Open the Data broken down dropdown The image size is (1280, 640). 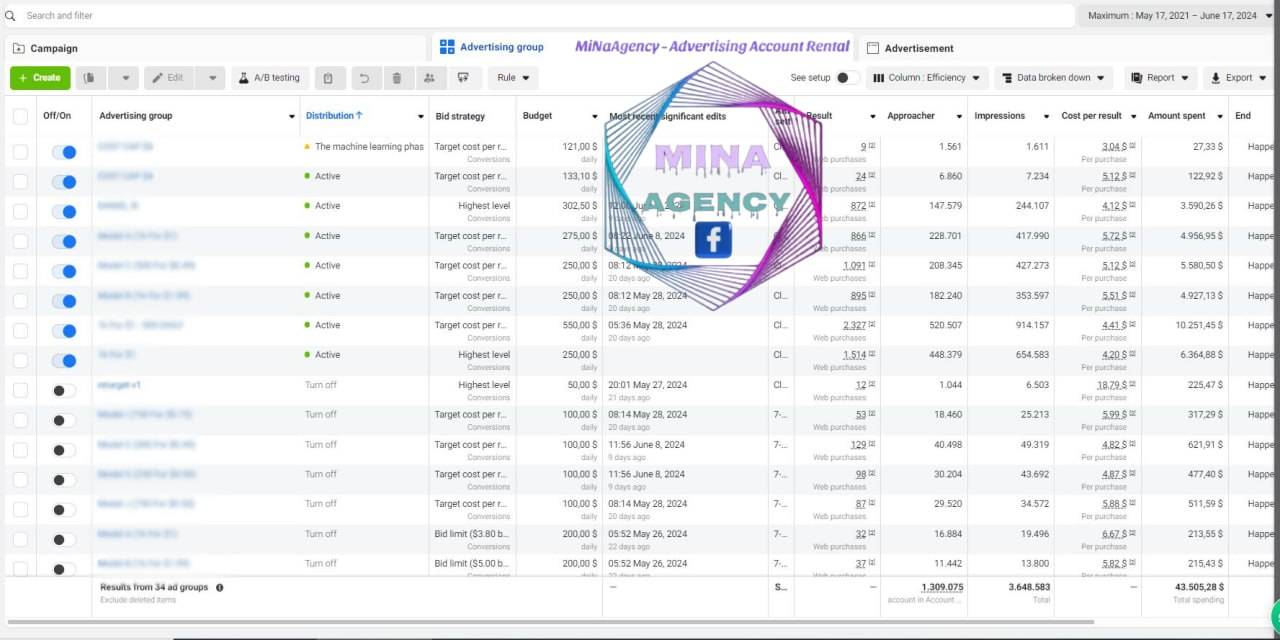(x=1054, y=78)
